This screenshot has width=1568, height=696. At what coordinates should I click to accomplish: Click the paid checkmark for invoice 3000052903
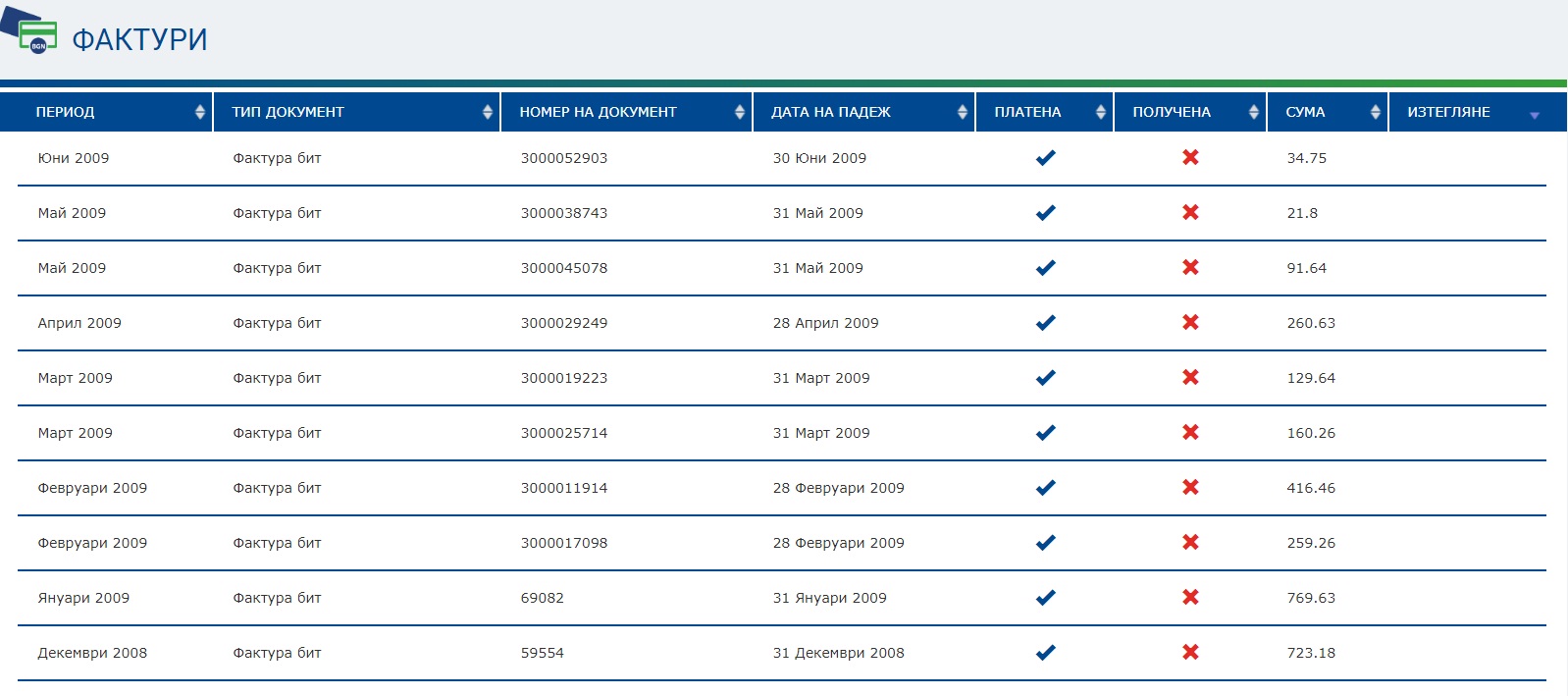pos(1046,158)
